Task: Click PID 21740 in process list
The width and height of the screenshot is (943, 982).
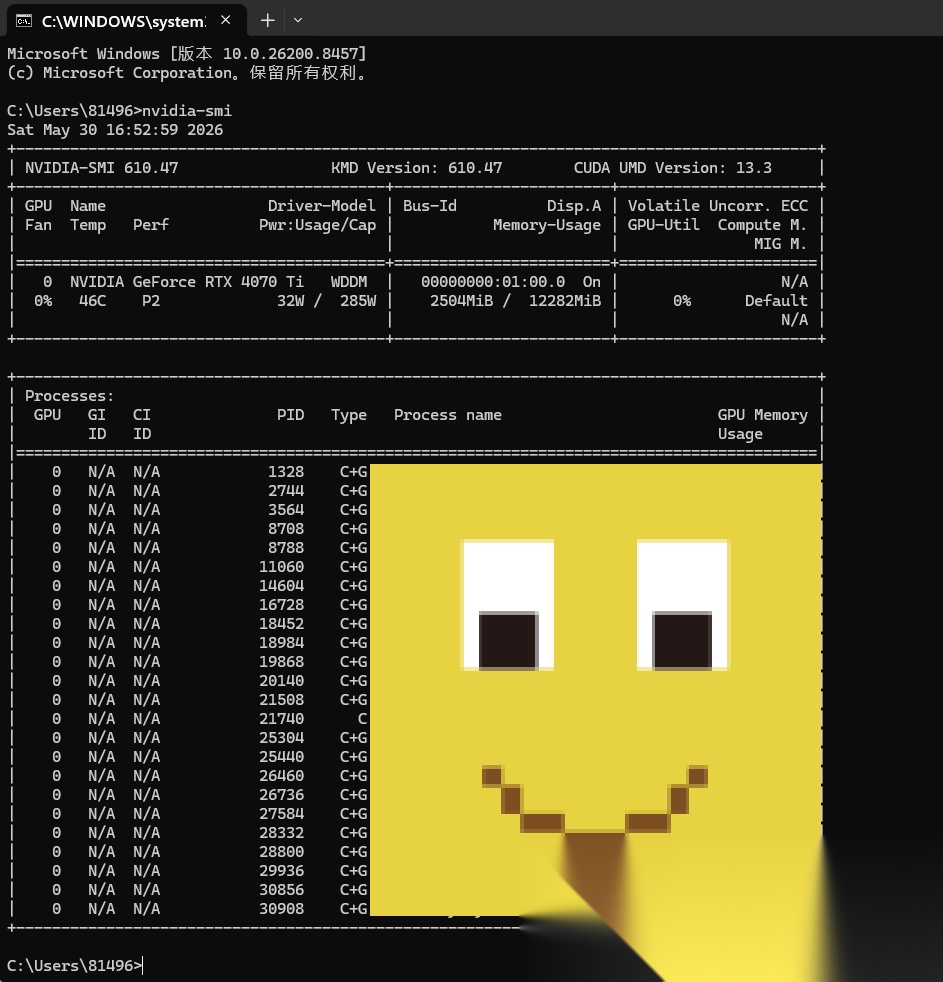Action: (282, 718)
